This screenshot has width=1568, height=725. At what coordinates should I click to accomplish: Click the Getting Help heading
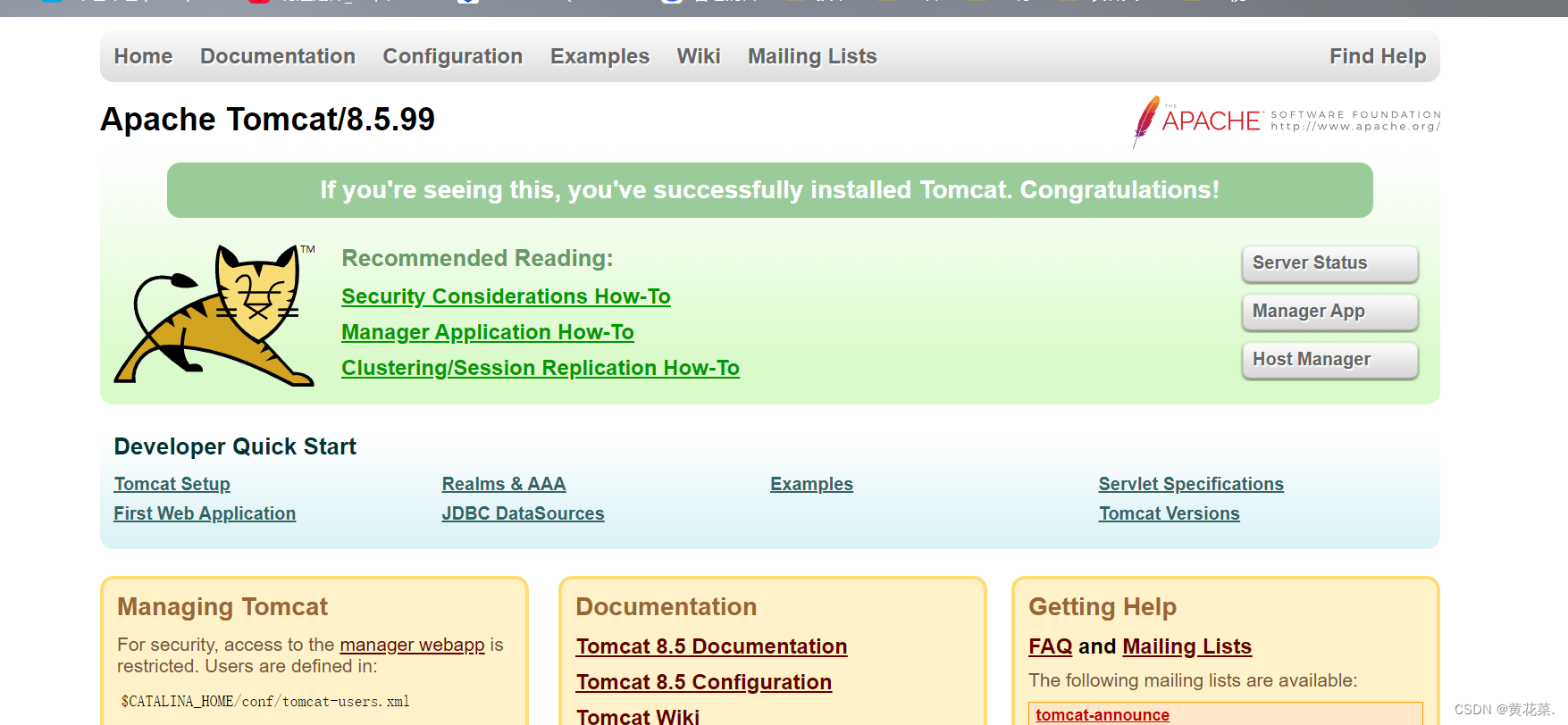click(1103, 607)
